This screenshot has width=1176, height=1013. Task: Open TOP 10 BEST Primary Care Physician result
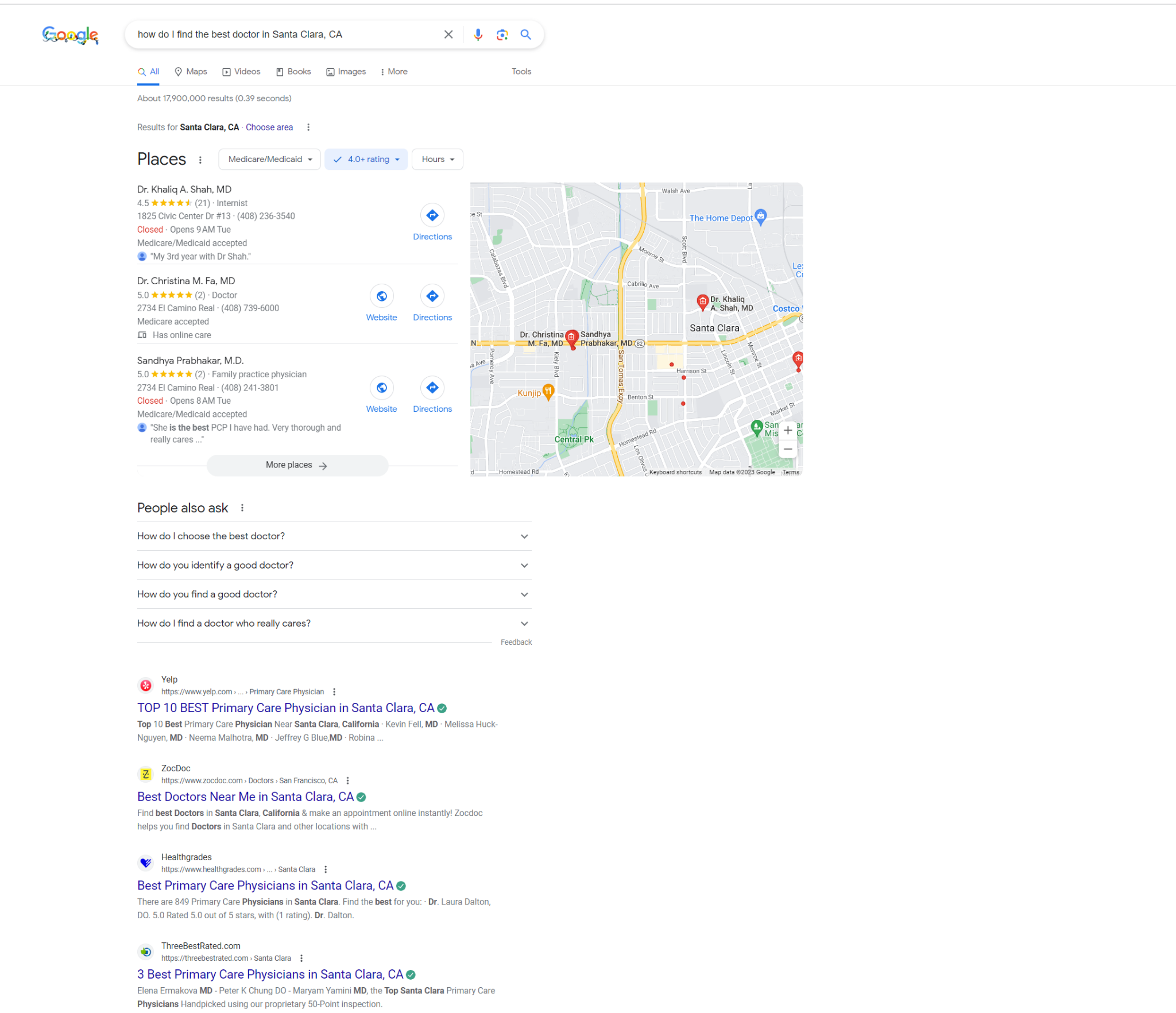pyautogui.click(x=285, y=708)
